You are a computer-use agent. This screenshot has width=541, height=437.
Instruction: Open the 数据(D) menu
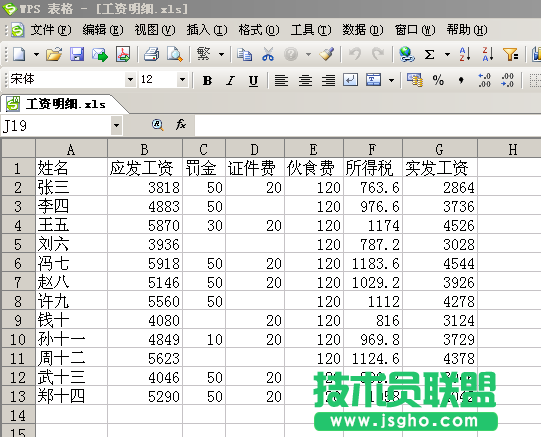363,30
